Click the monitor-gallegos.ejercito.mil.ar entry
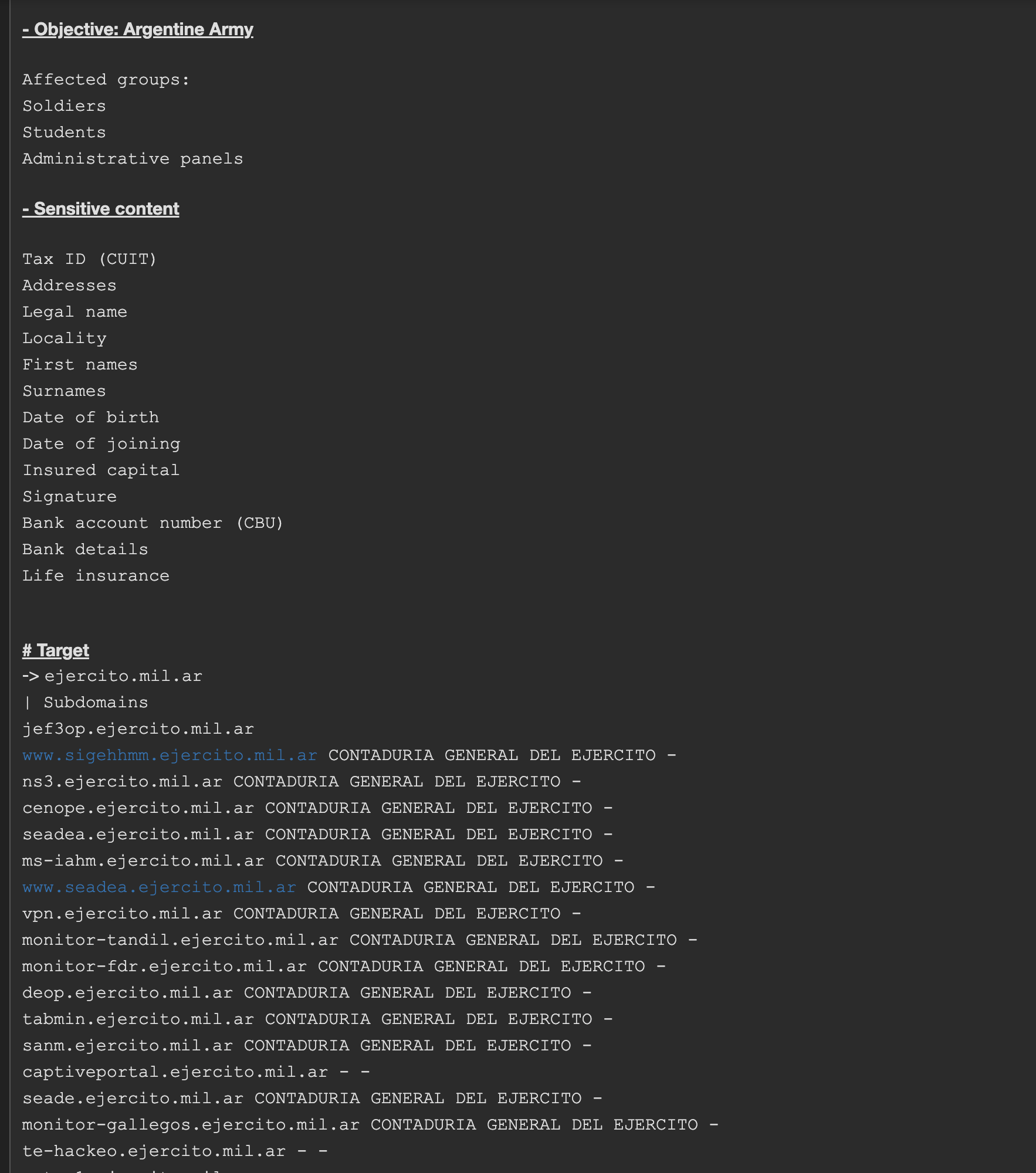 point(191,1124)
